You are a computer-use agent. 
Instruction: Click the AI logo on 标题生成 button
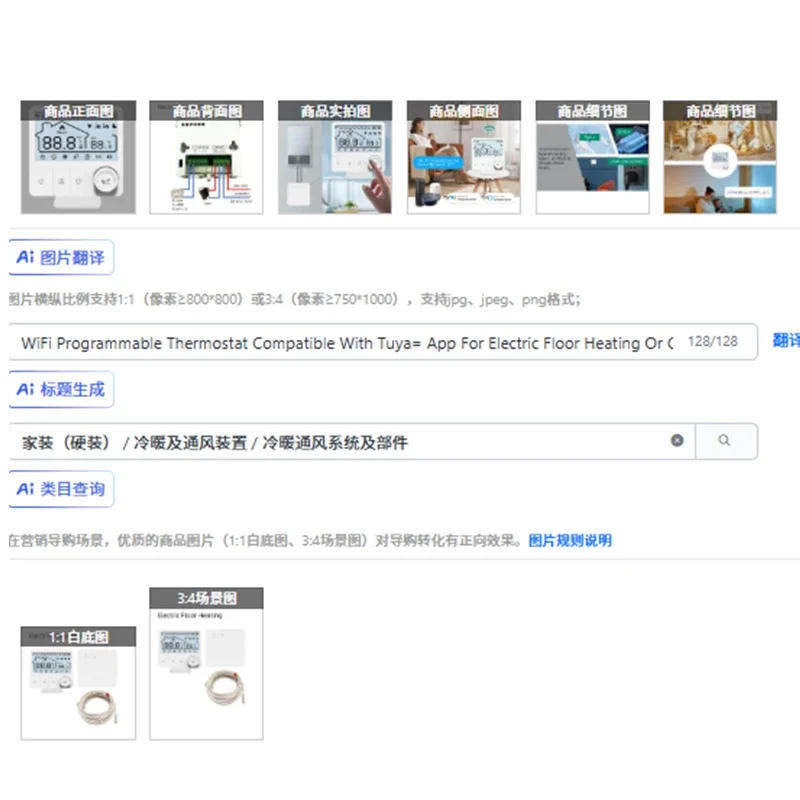[26, 389]
